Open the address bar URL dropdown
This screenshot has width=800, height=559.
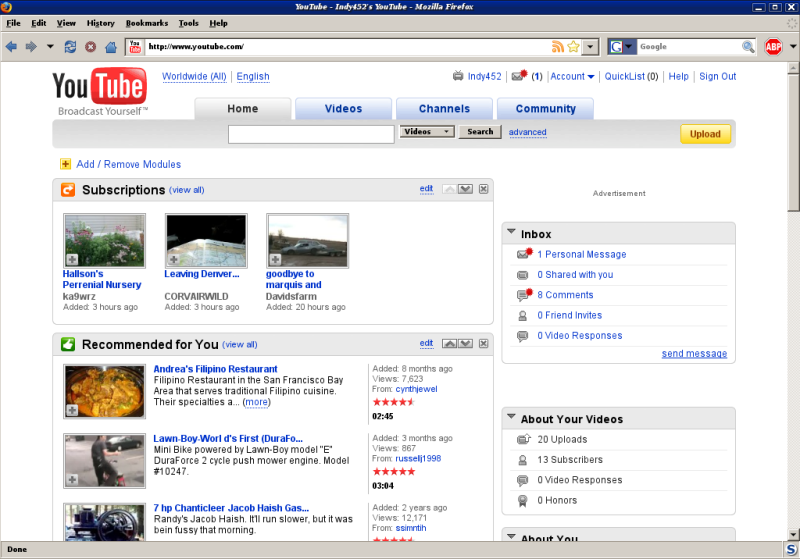tap(590, 47)
